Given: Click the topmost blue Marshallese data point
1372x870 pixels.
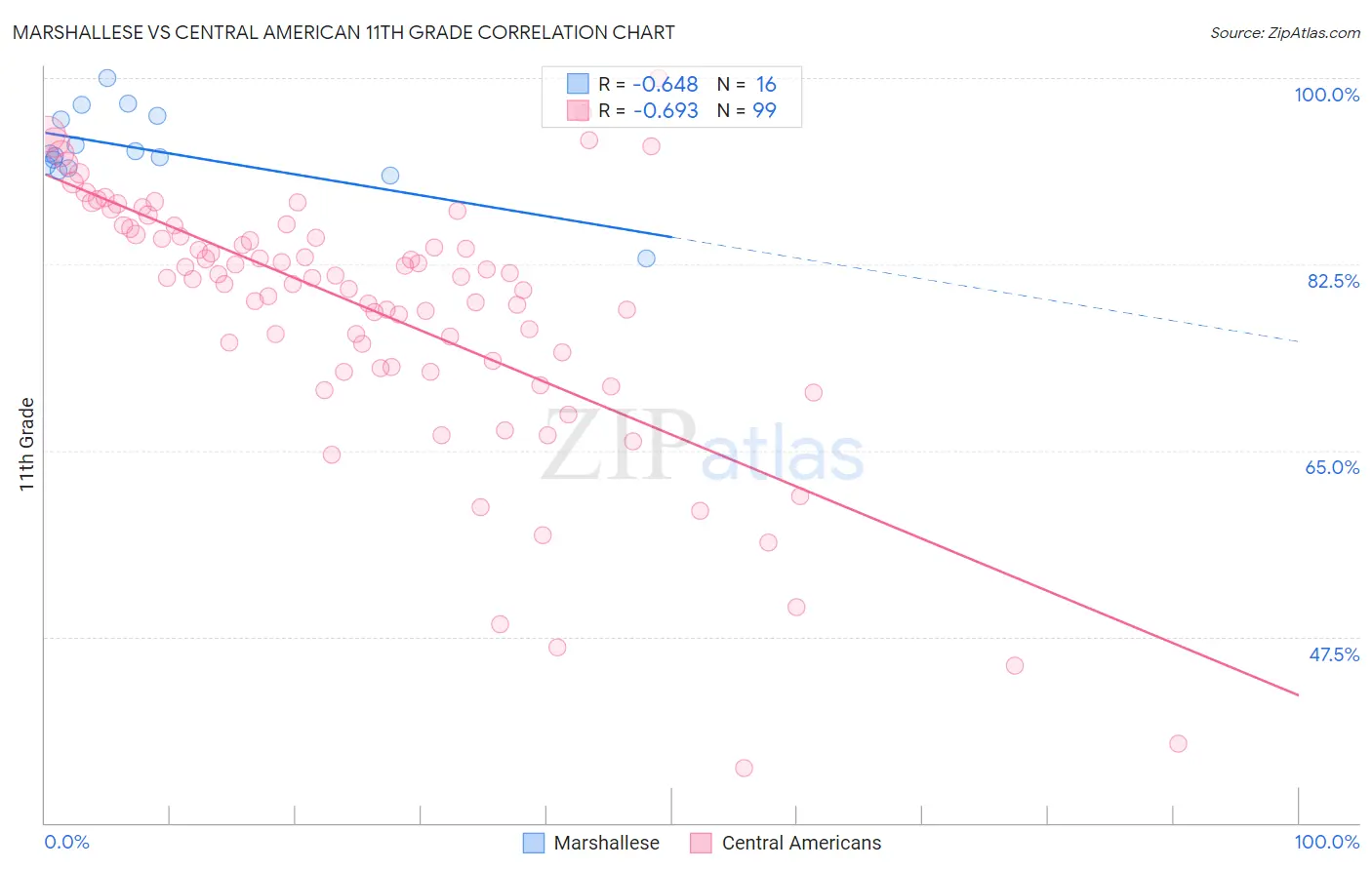Looking at the screenshot, I should [x=107, y=78].
